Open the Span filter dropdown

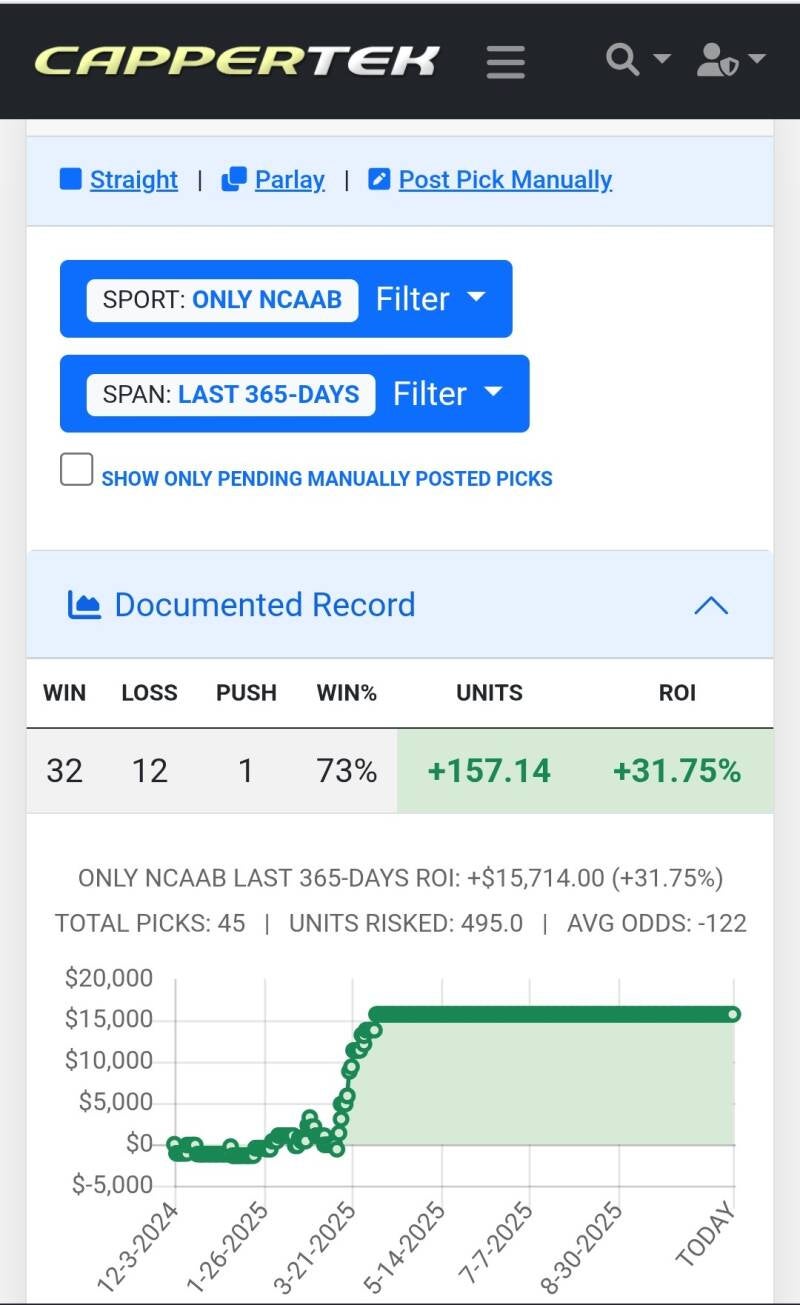pos(447,394)
